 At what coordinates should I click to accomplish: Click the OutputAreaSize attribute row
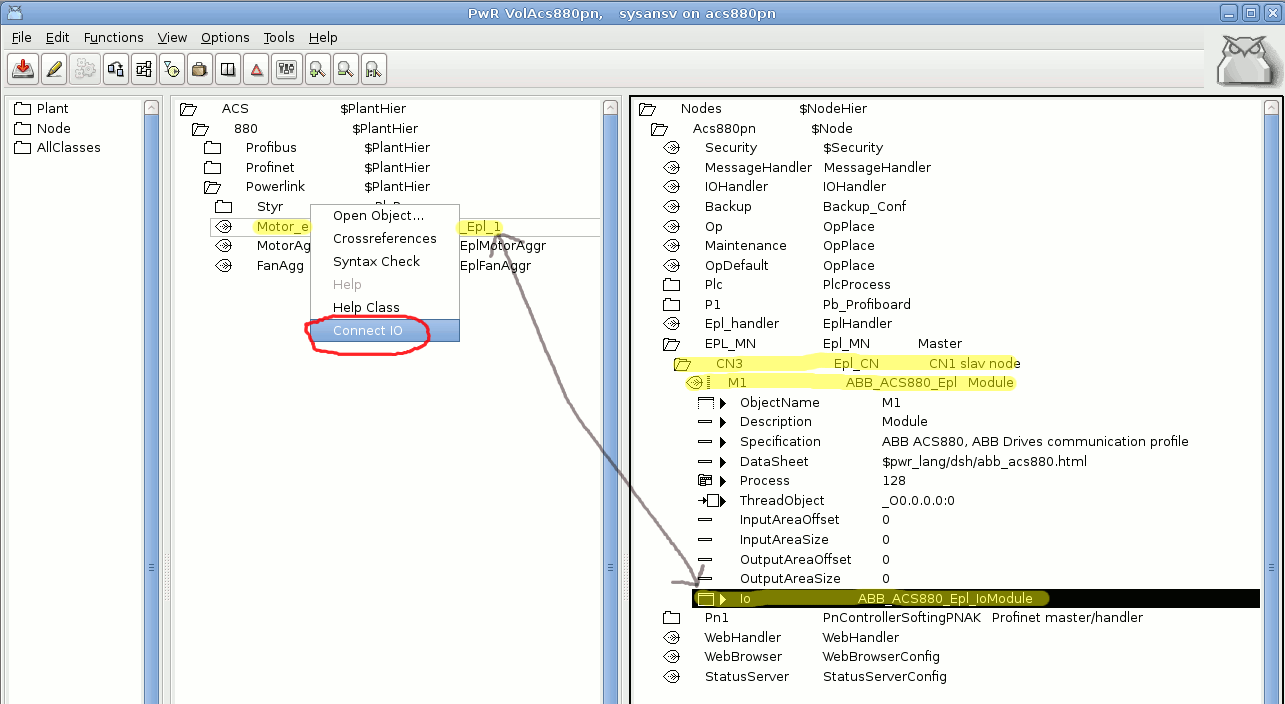click(793, 579)
